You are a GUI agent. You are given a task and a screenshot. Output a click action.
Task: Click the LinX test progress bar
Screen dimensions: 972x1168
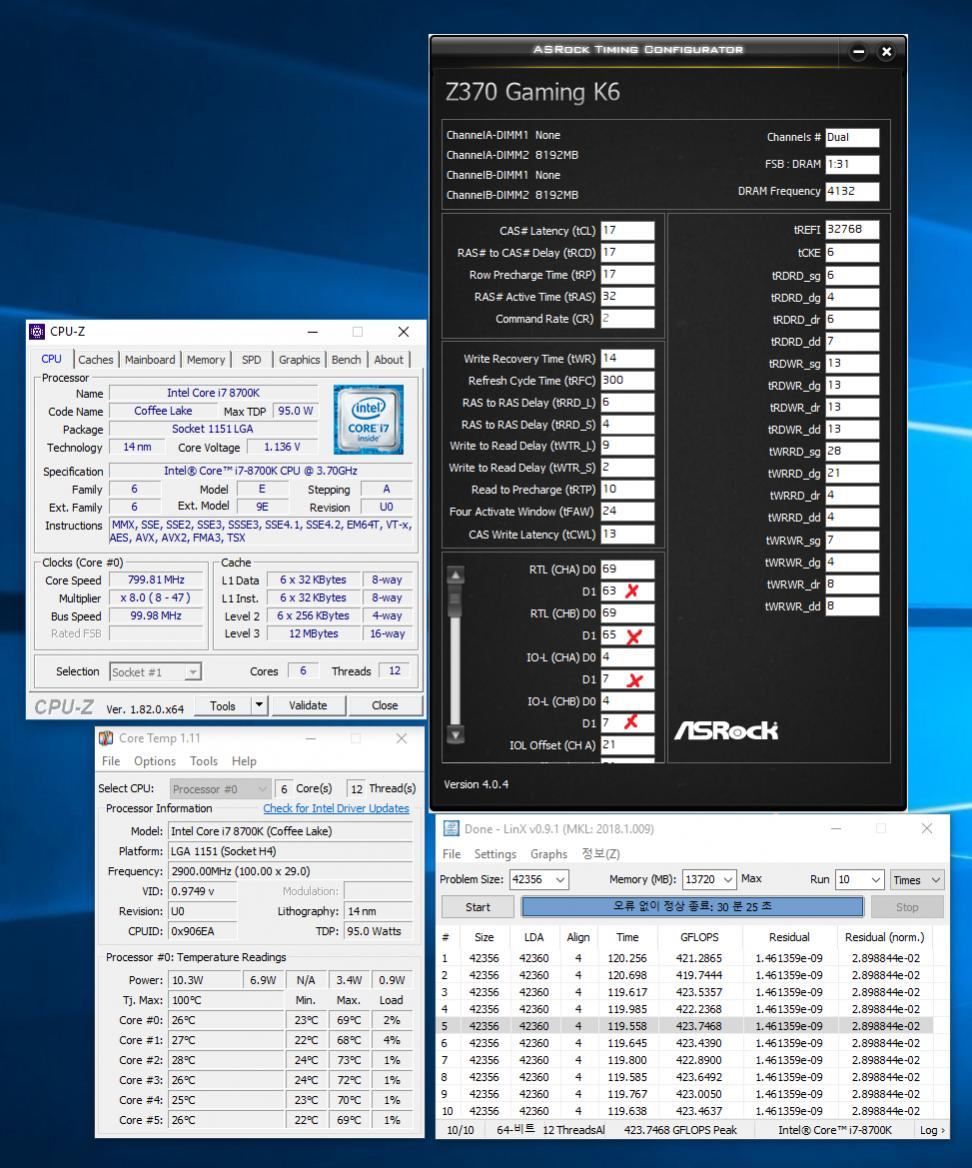[692, 907]
